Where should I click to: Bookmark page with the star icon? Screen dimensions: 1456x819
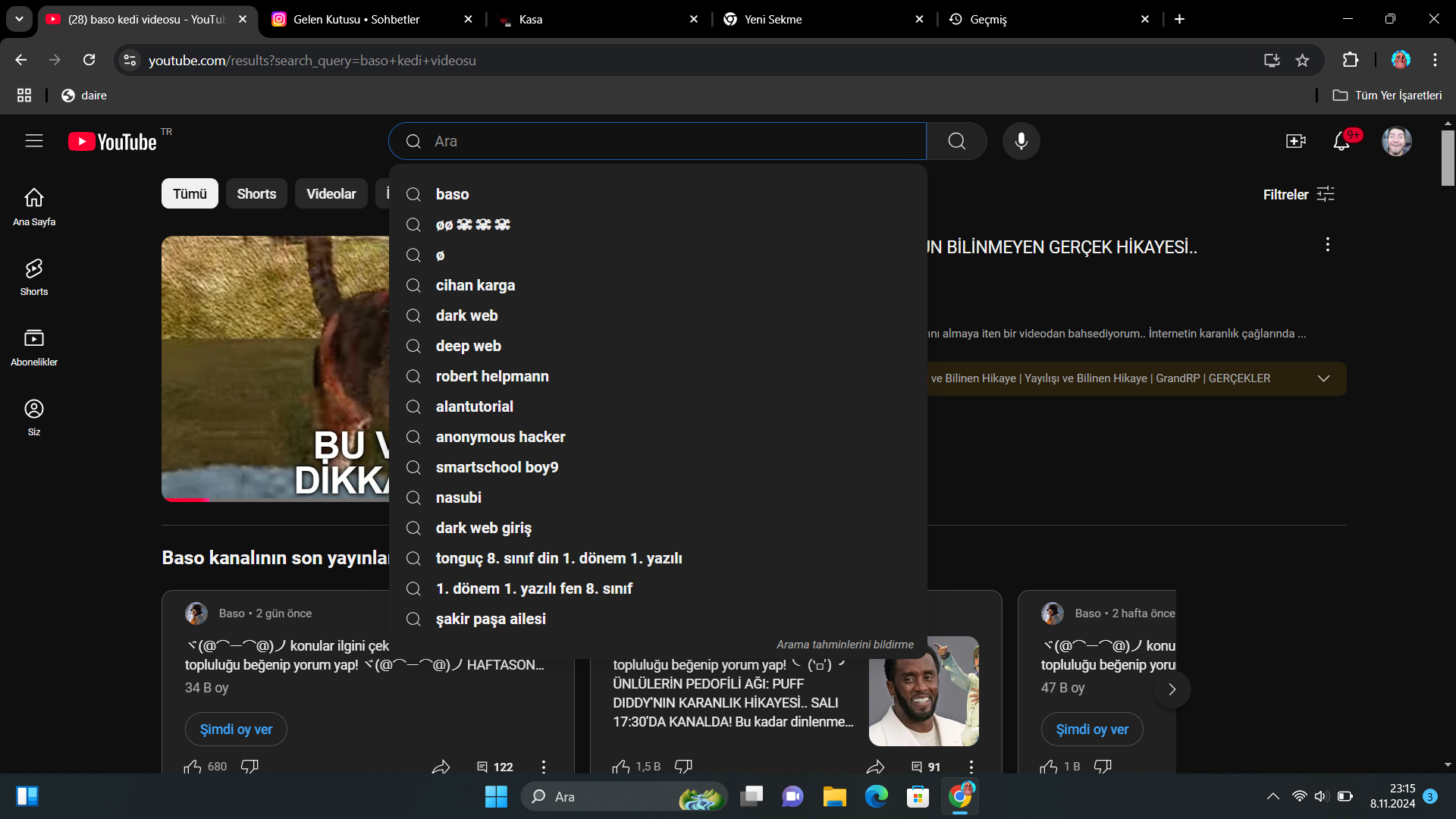pyautogui.click(x=1302, y=61)
